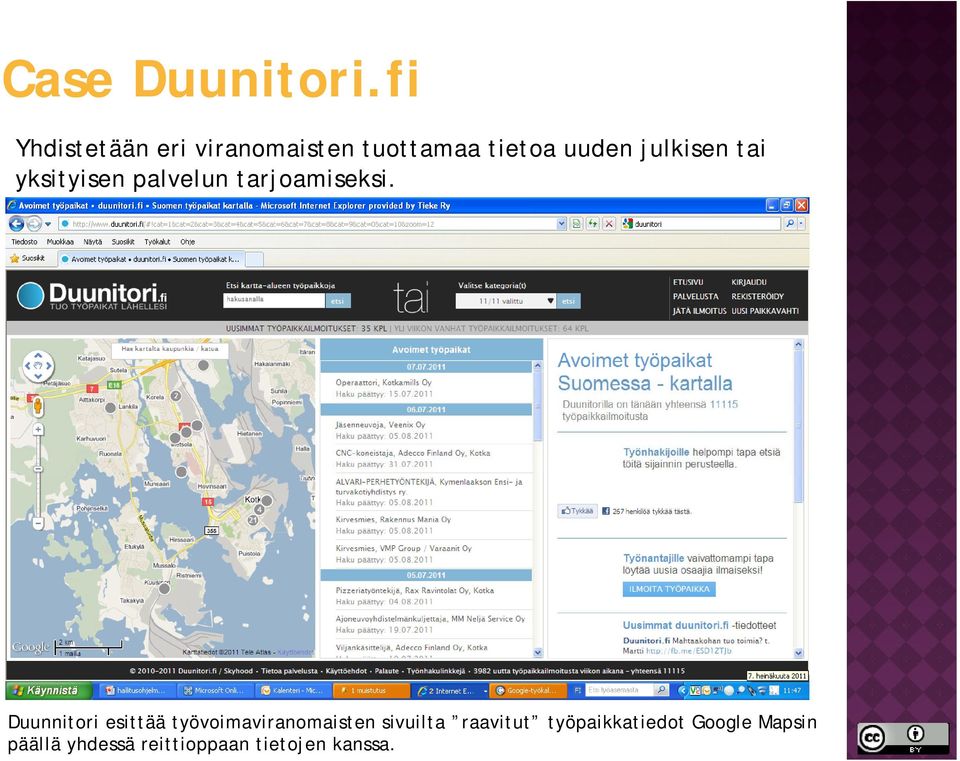This screenshot has width=960, height=761.
Task: Click JÄTÄ ILMOITUS link
Action: point(699,311)
